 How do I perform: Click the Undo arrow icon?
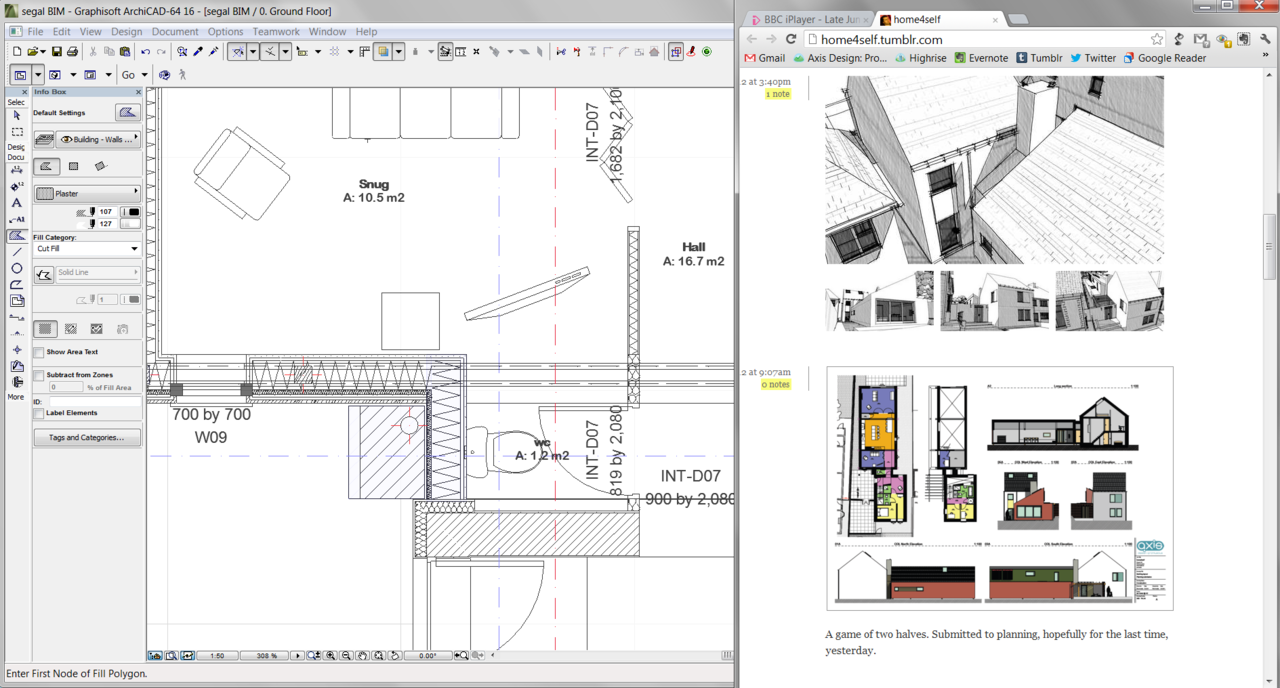click(146, 51)
